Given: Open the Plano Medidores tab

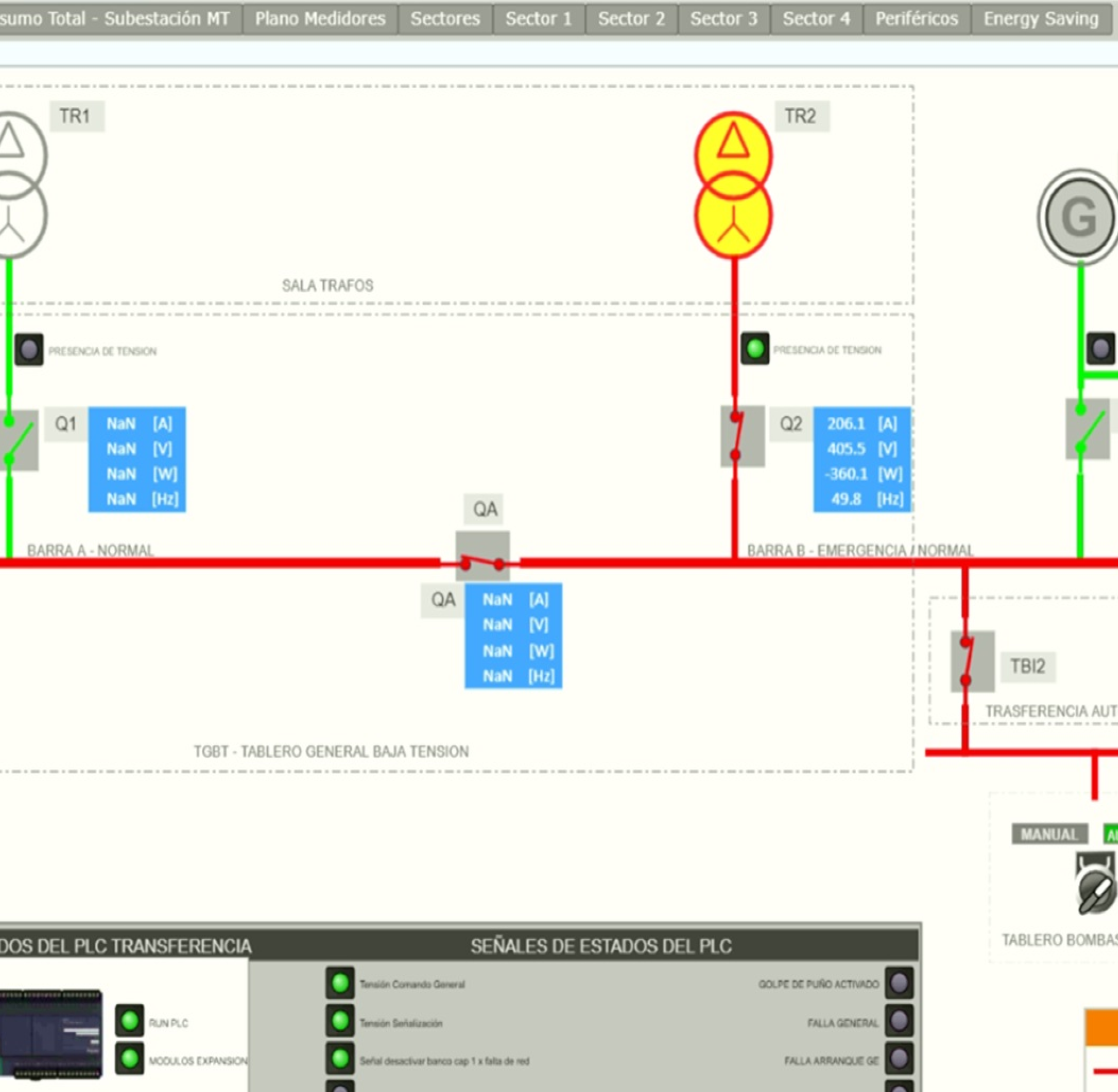Looking at the screenshot, I should [x=320, y=19].
